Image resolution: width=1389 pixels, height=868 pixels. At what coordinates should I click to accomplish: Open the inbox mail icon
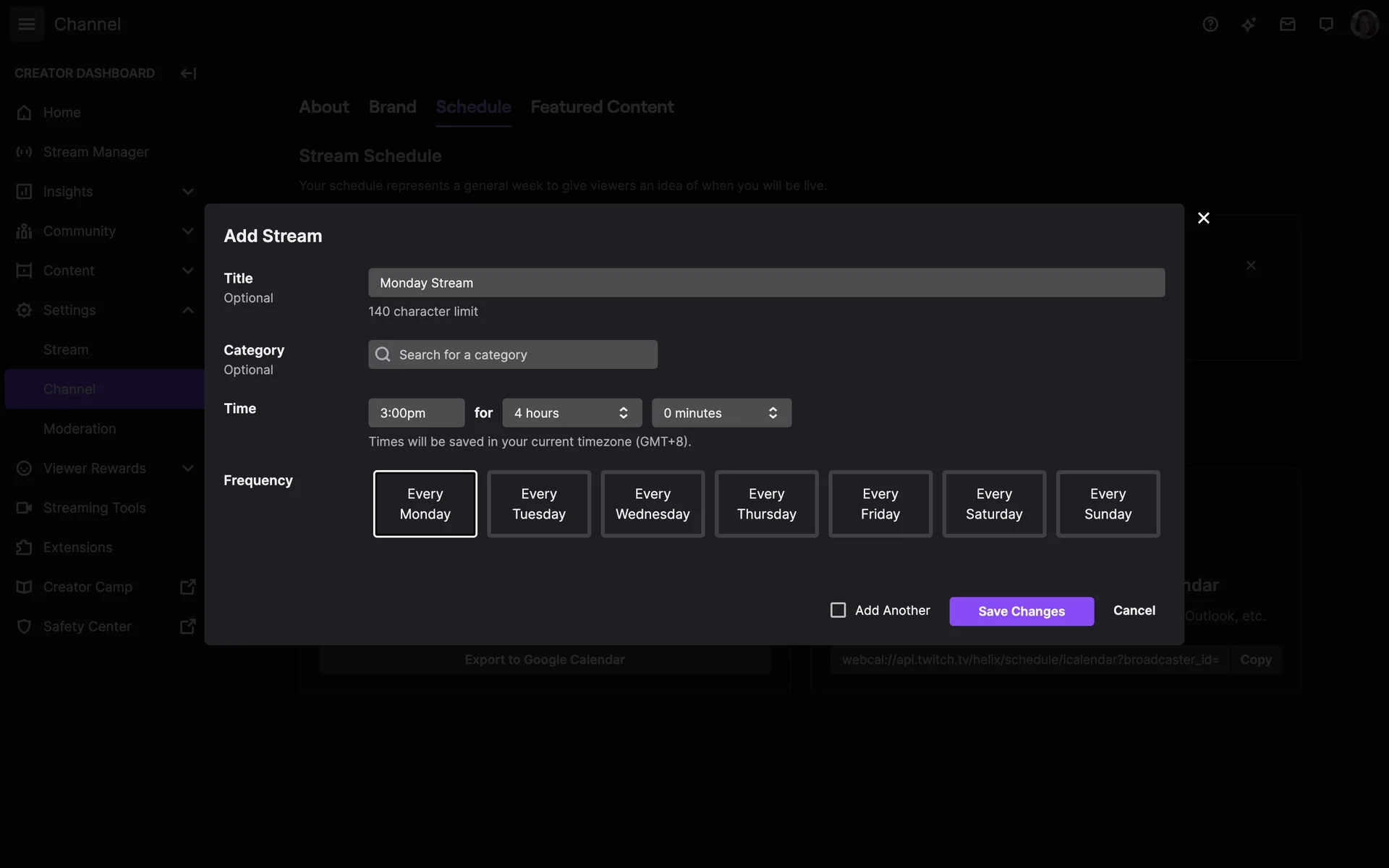[x=1287, y=25]
